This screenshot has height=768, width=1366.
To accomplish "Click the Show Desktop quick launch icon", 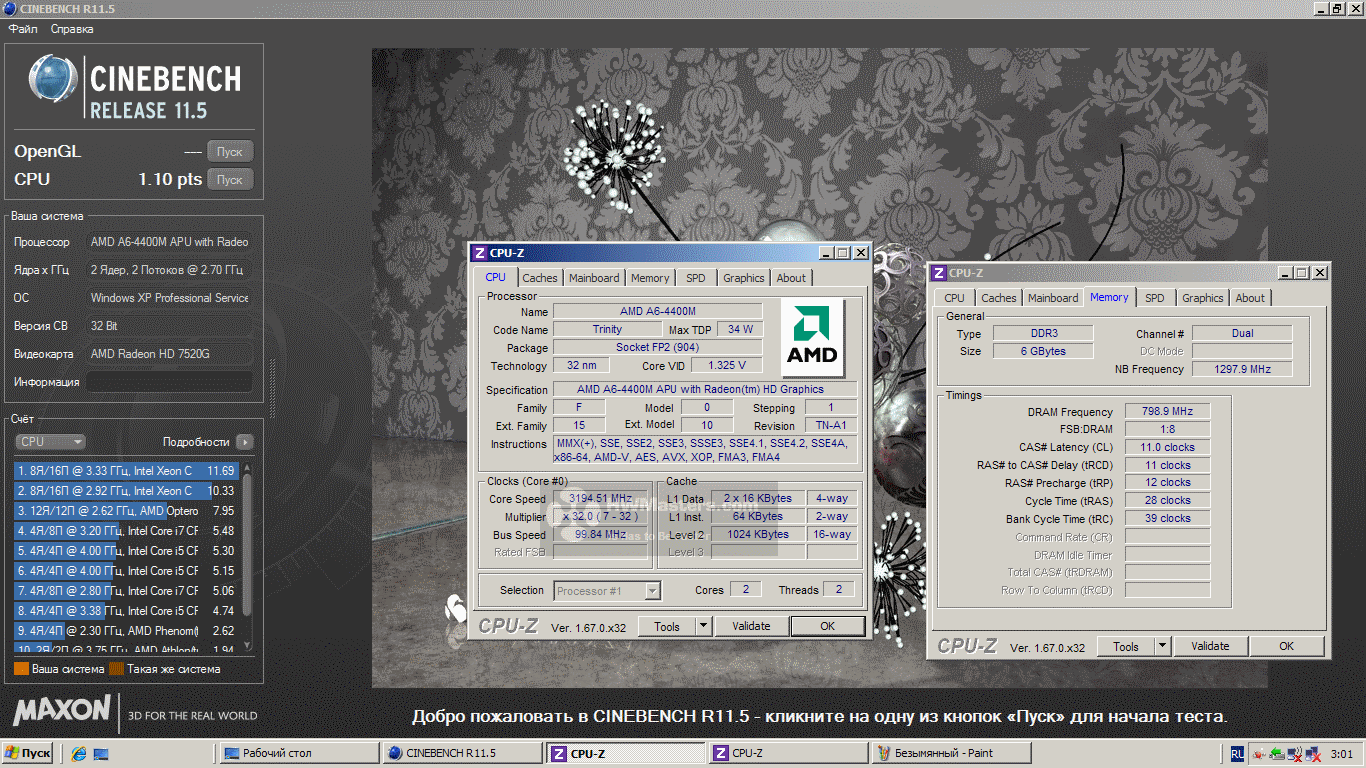I will [x=102, y=753].
